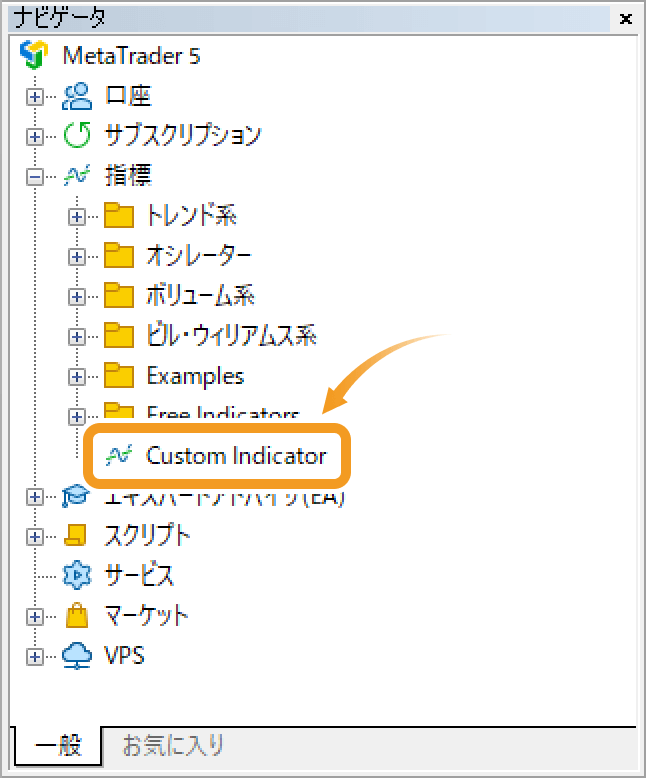Expand the トレンド系 folder

point(76,217)
